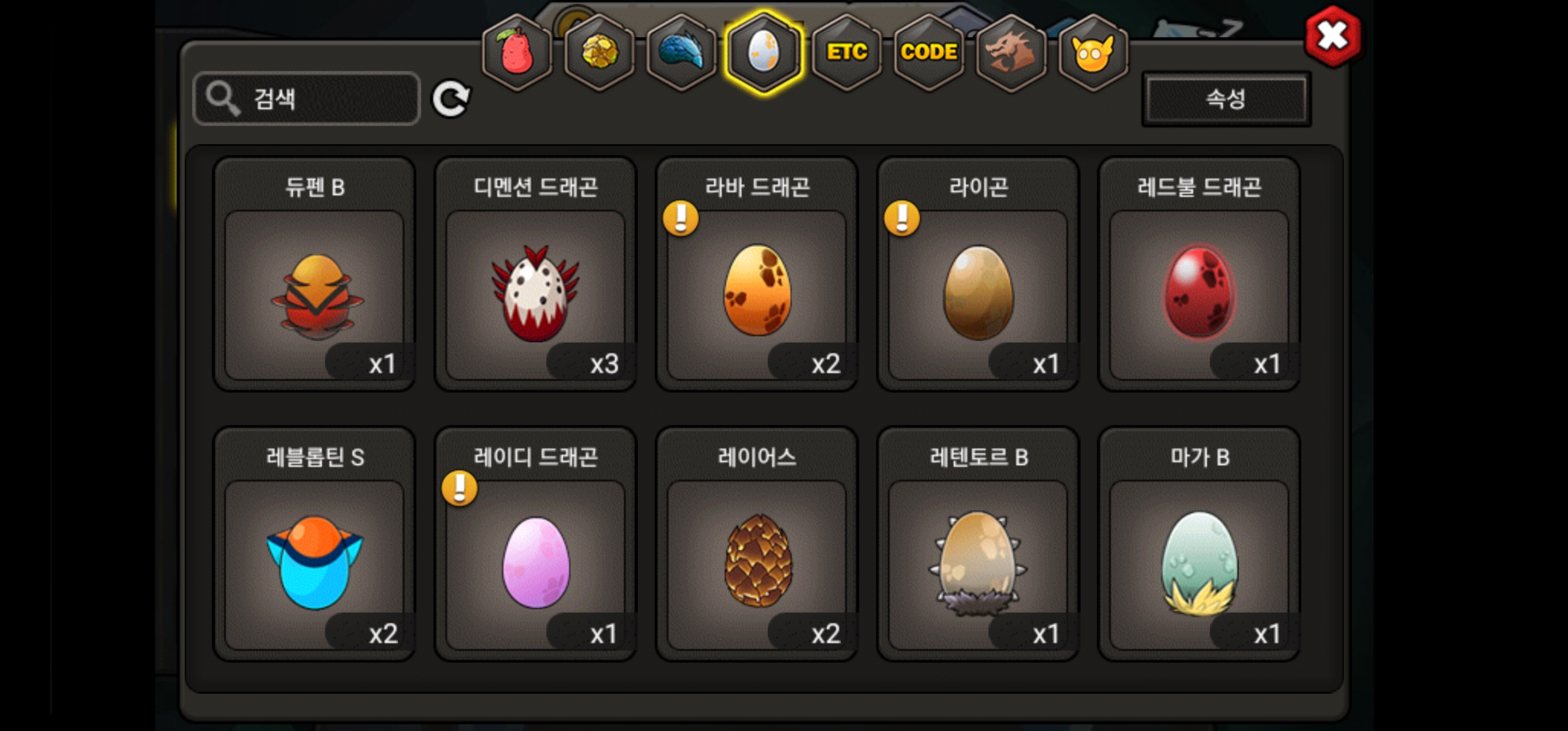Select the 디멘션 드래곤 spotted egg

[x=536, y=274]
